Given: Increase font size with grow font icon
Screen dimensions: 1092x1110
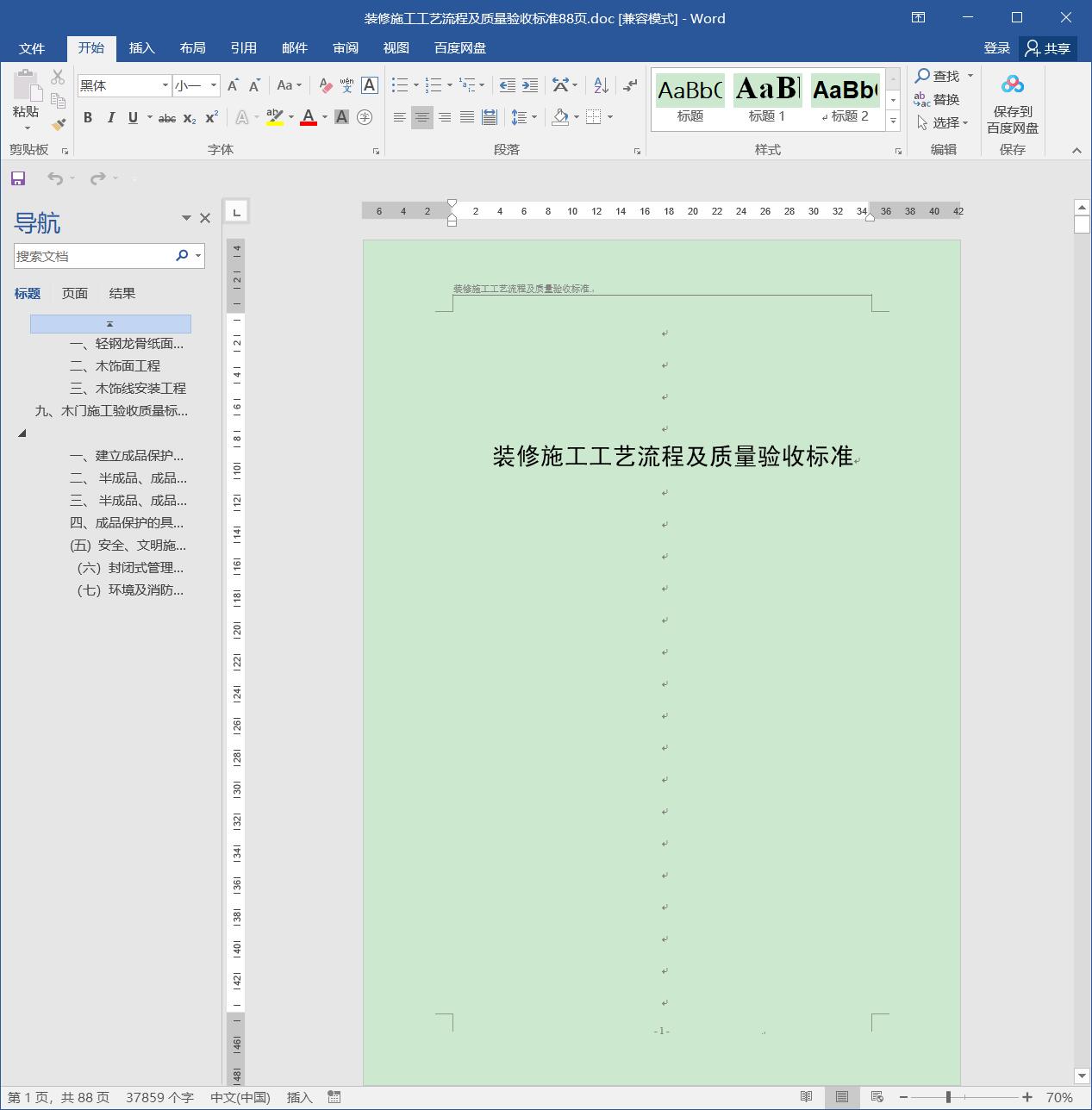Looking at the screenshot, I should point(234,85).
